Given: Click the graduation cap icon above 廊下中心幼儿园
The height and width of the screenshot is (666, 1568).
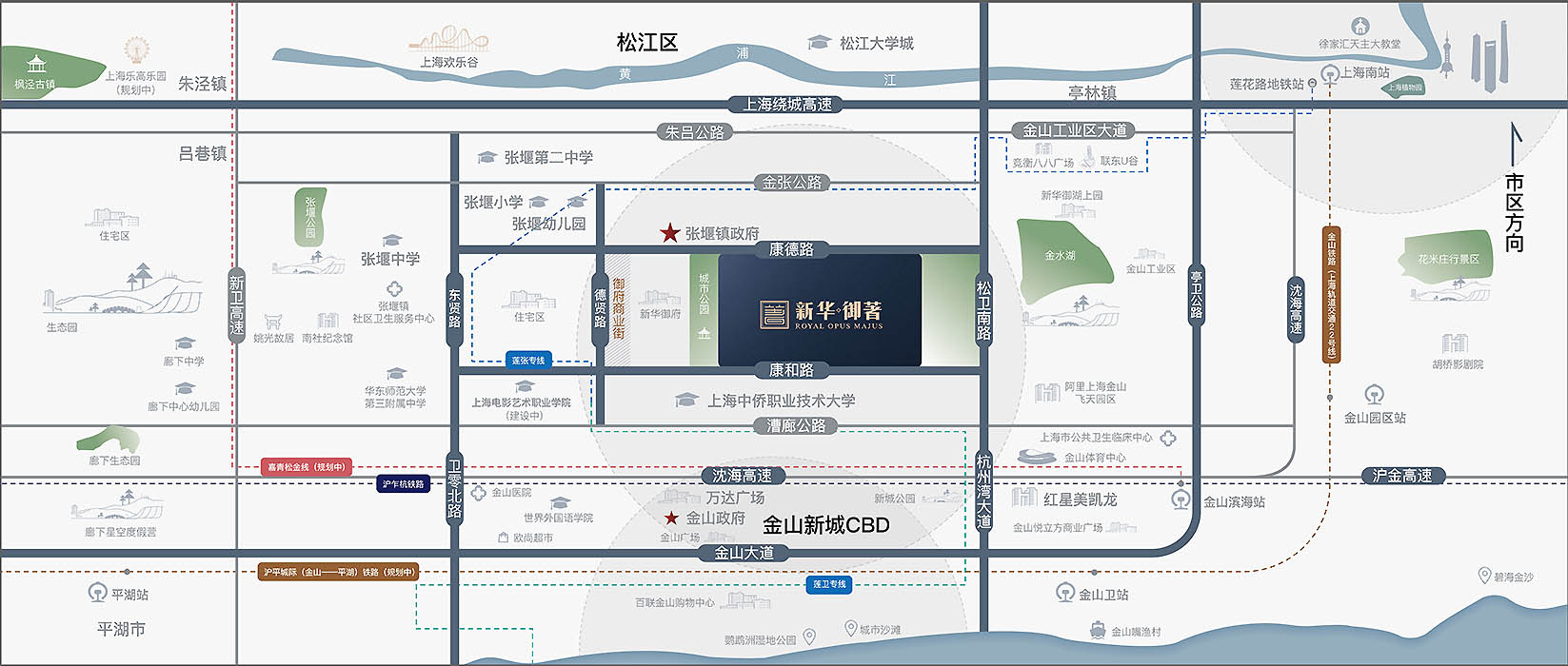Looking at the screenshot, I should (185, 388).
